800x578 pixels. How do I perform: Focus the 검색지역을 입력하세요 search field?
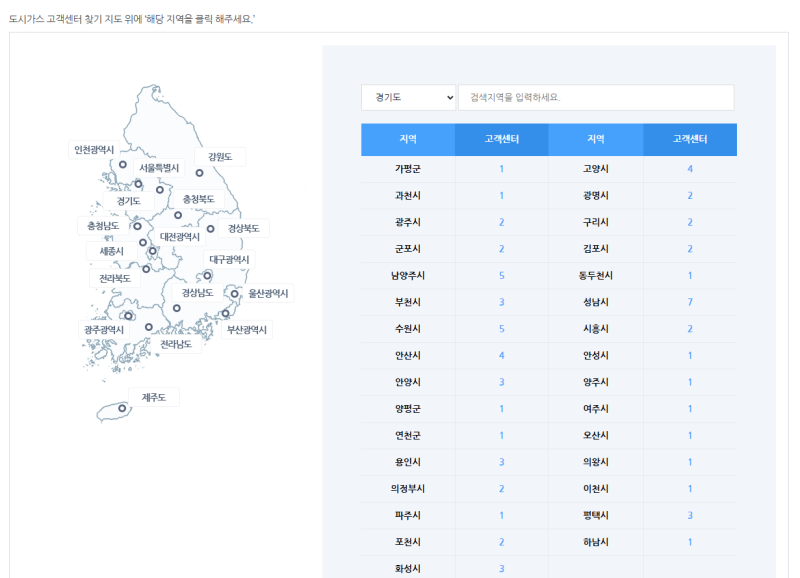click(x=596, y=97)
